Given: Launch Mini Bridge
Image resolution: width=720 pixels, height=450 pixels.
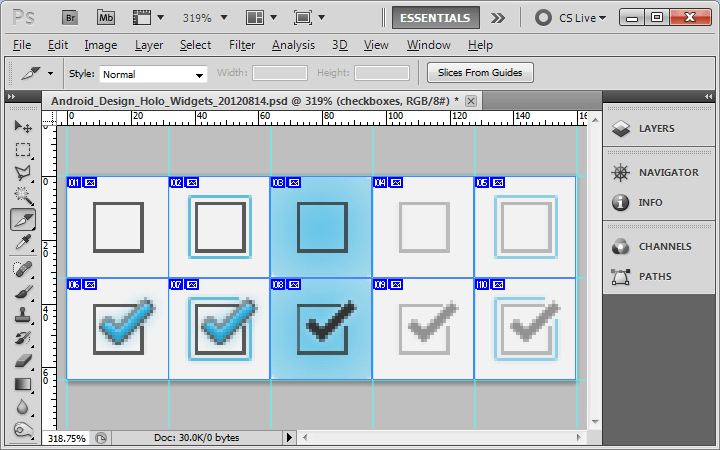Looking at the screenshot, I should 106,18.
